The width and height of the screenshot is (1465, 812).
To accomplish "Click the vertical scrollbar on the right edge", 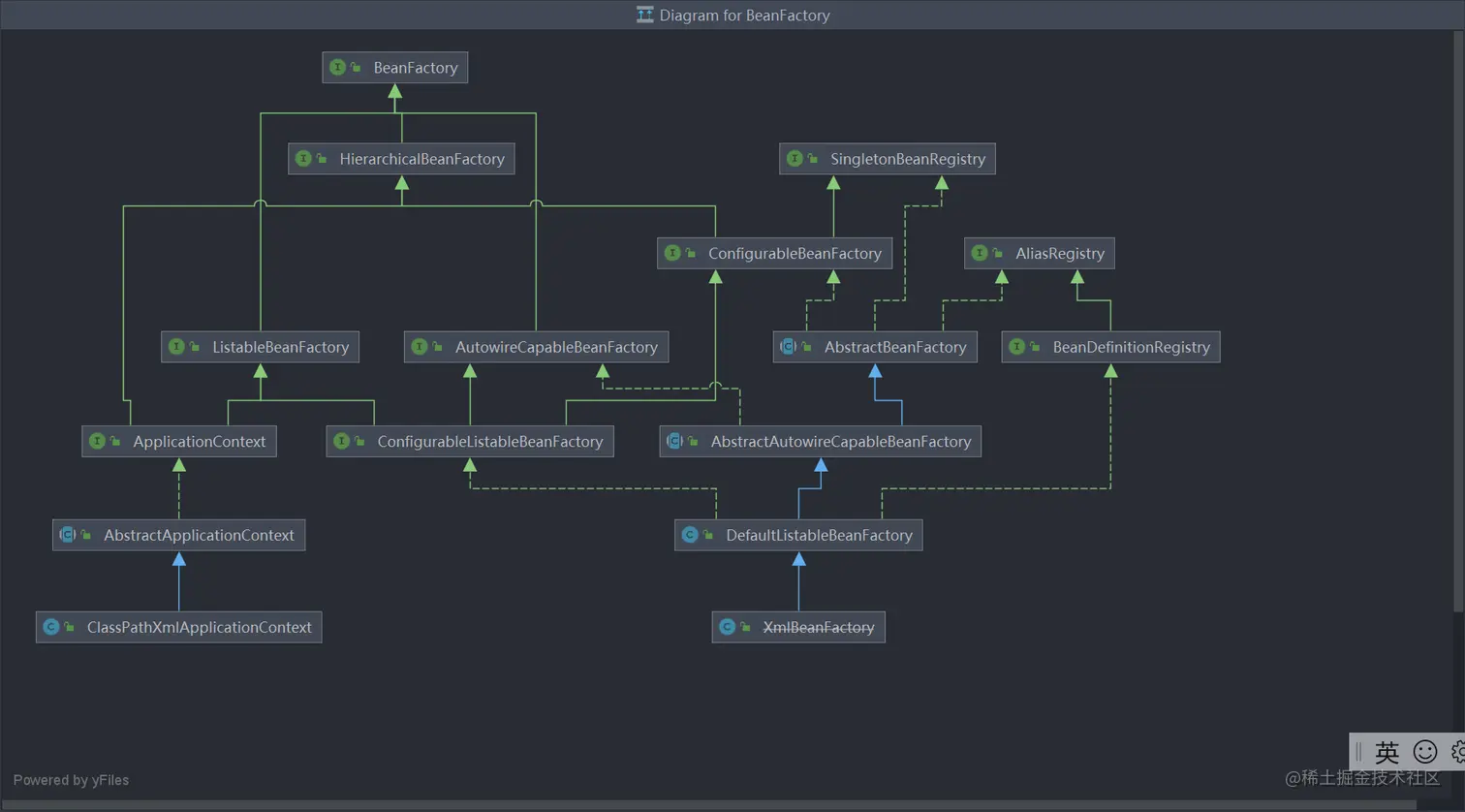I will click(1458, 320).
